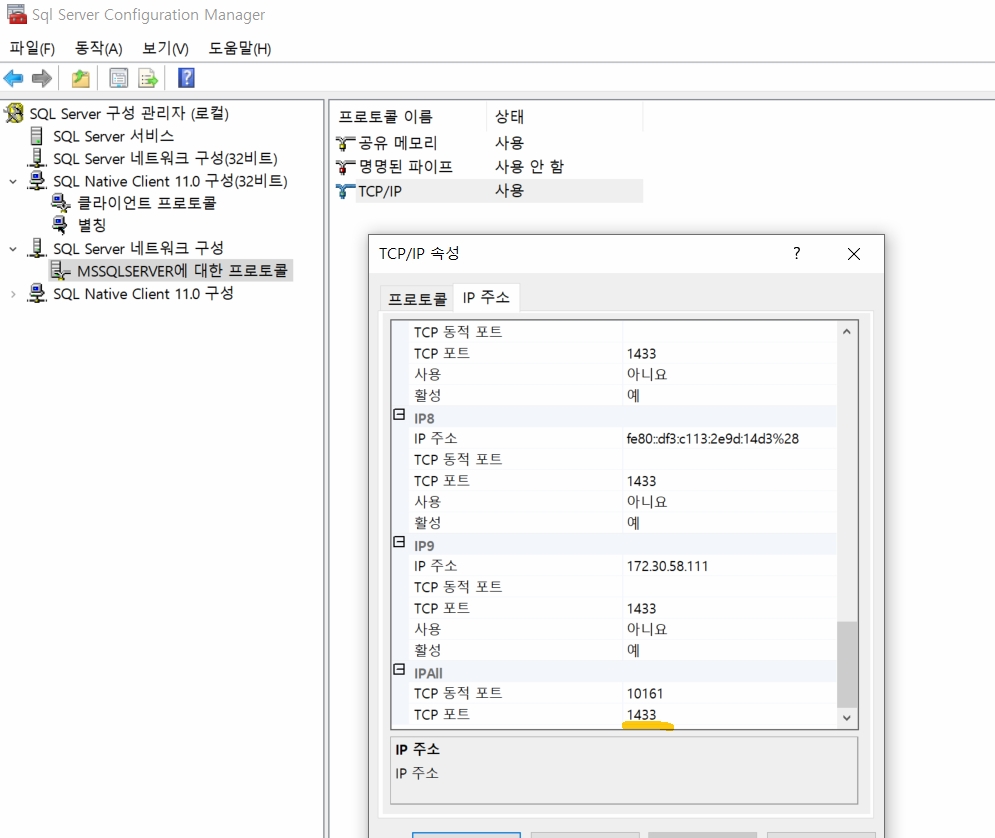Image resolution: width=995 pixels, height=838 pixels.
Task: Click the IP8 TCP 포트 value 1433
Action: (x=641, y=481)
